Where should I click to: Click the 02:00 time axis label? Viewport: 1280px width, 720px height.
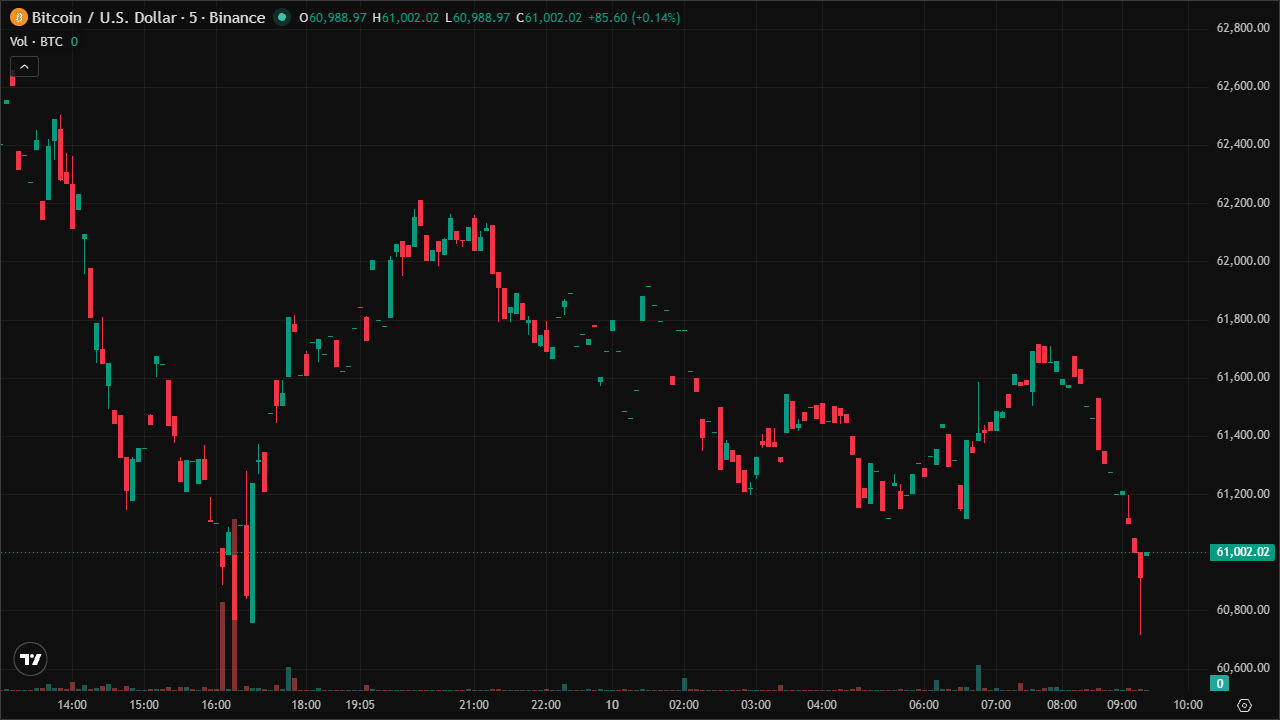(684, 705)
